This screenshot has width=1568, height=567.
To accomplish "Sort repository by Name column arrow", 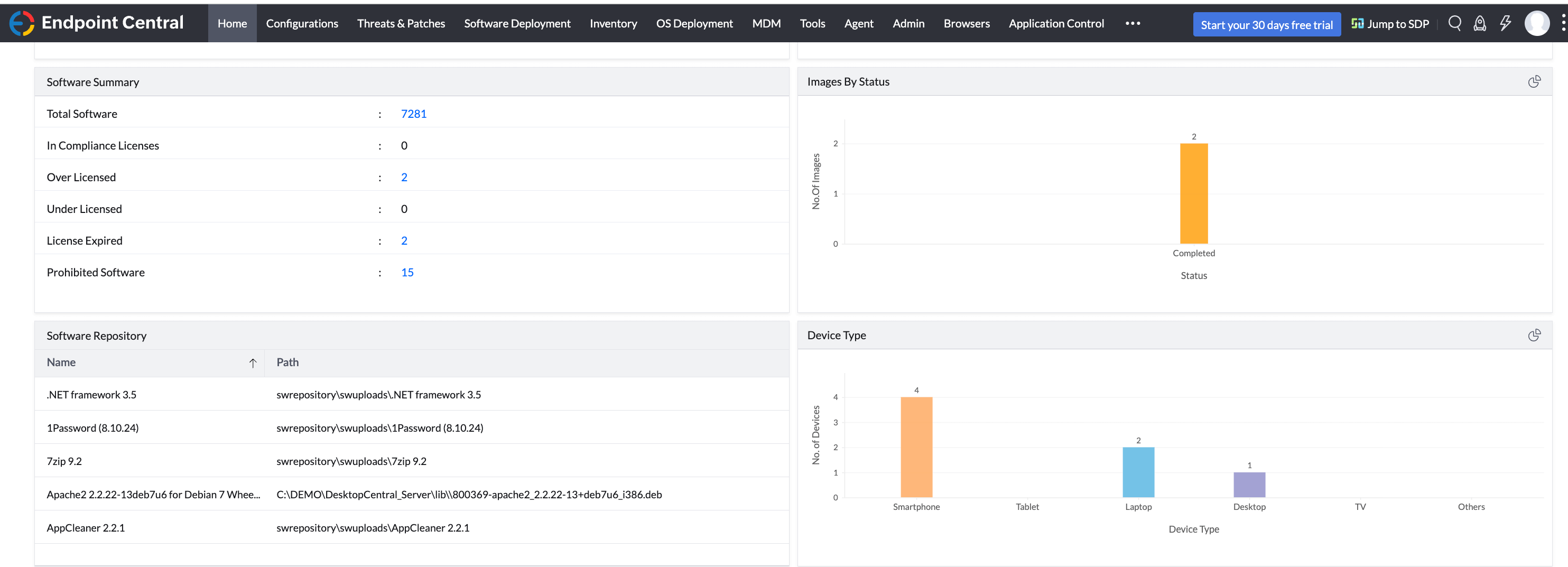I will 253,362.
